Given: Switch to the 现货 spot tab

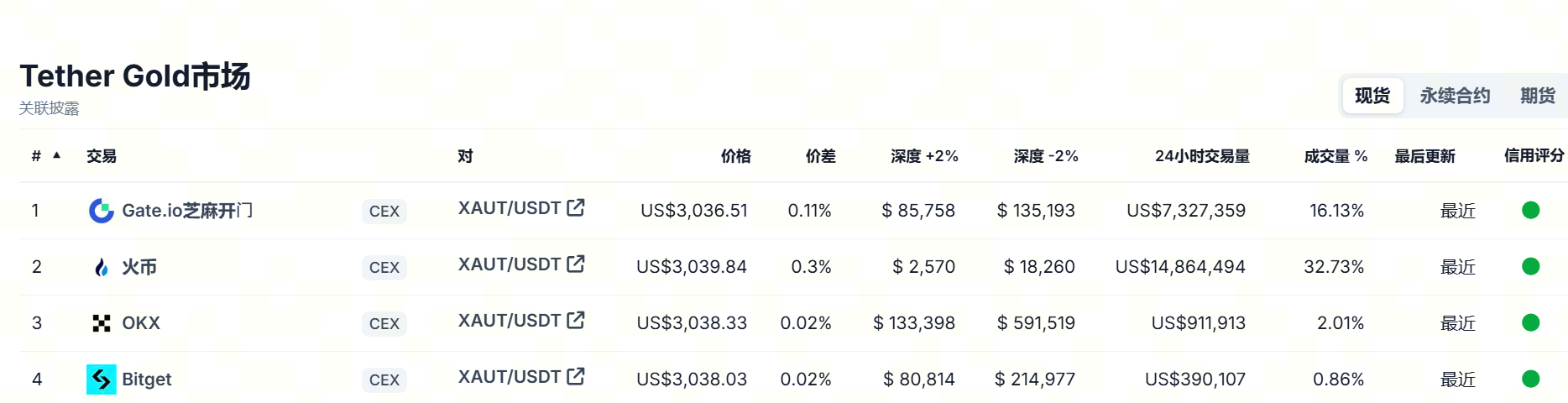Looking at the screenshot, I should tap(1372, 96).
